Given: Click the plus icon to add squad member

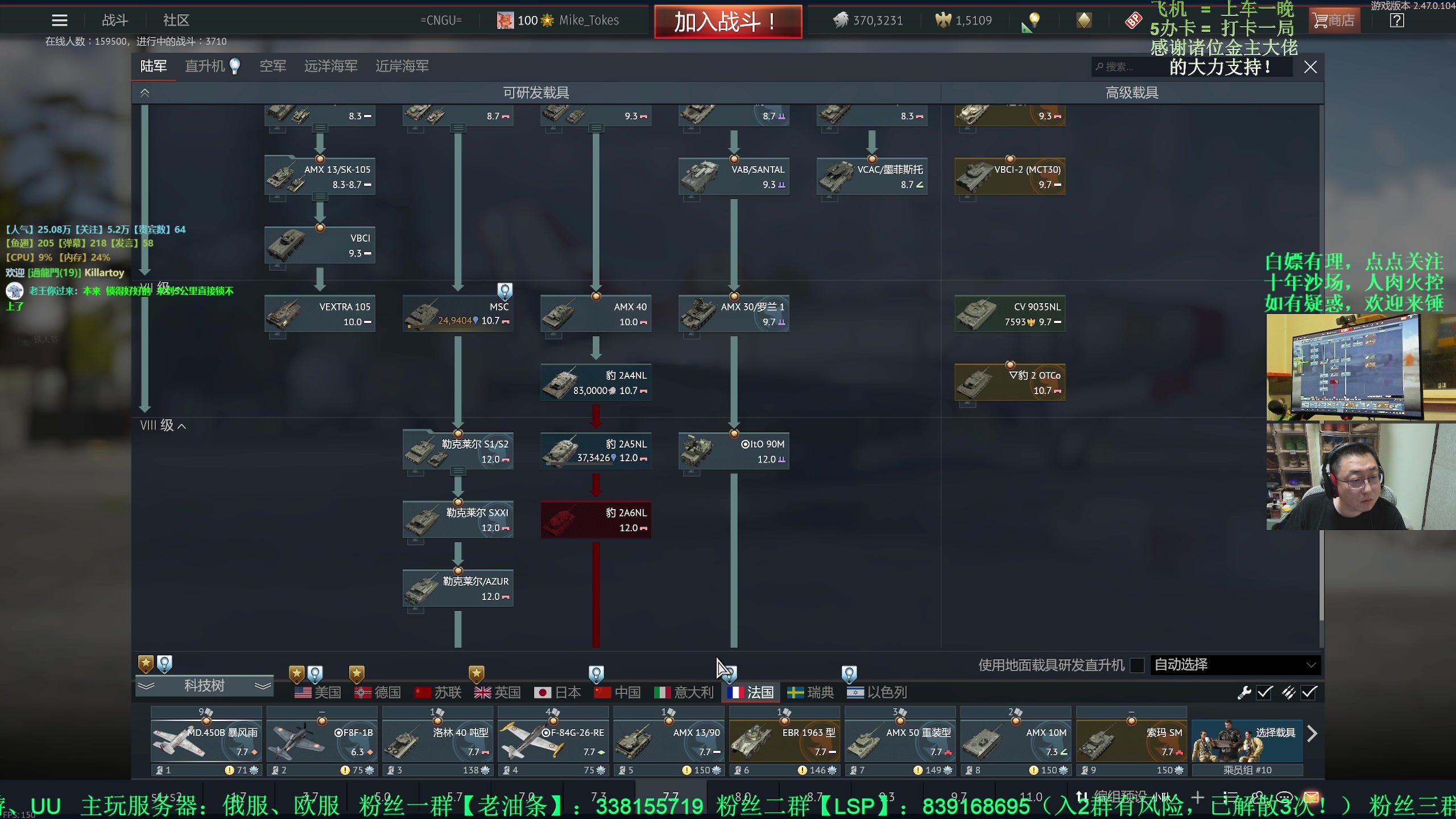Looking at the screenshot, I should 1198,797.
